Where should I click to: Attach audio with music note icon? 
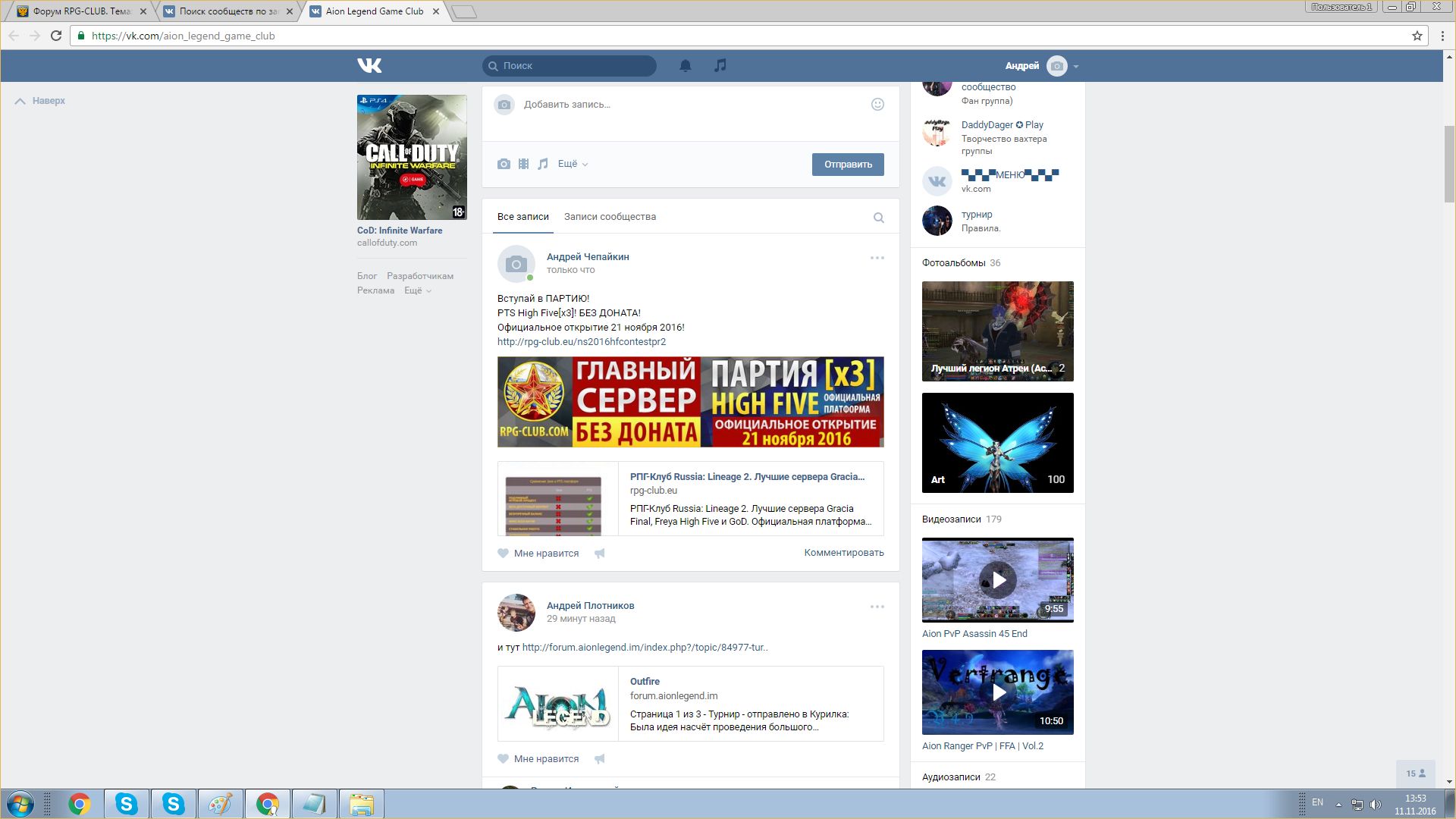543,164
